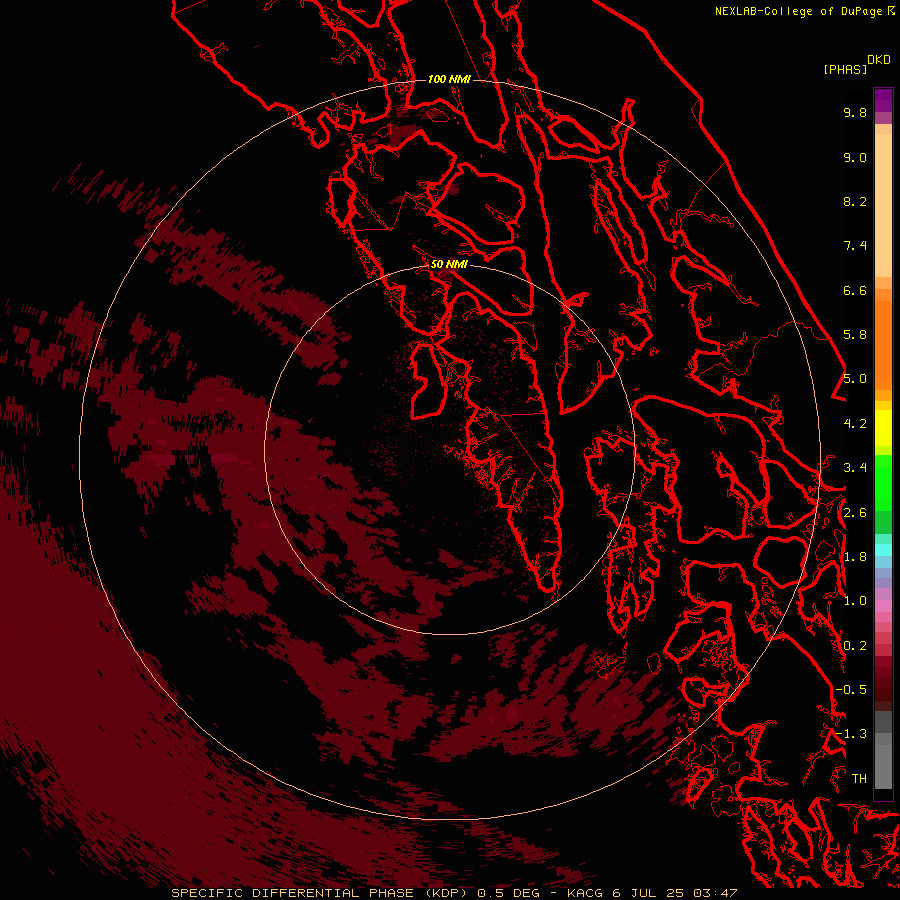900x900 pixels.
Task: Click the yellow segment of the color bar
Action: pos(883,428)
